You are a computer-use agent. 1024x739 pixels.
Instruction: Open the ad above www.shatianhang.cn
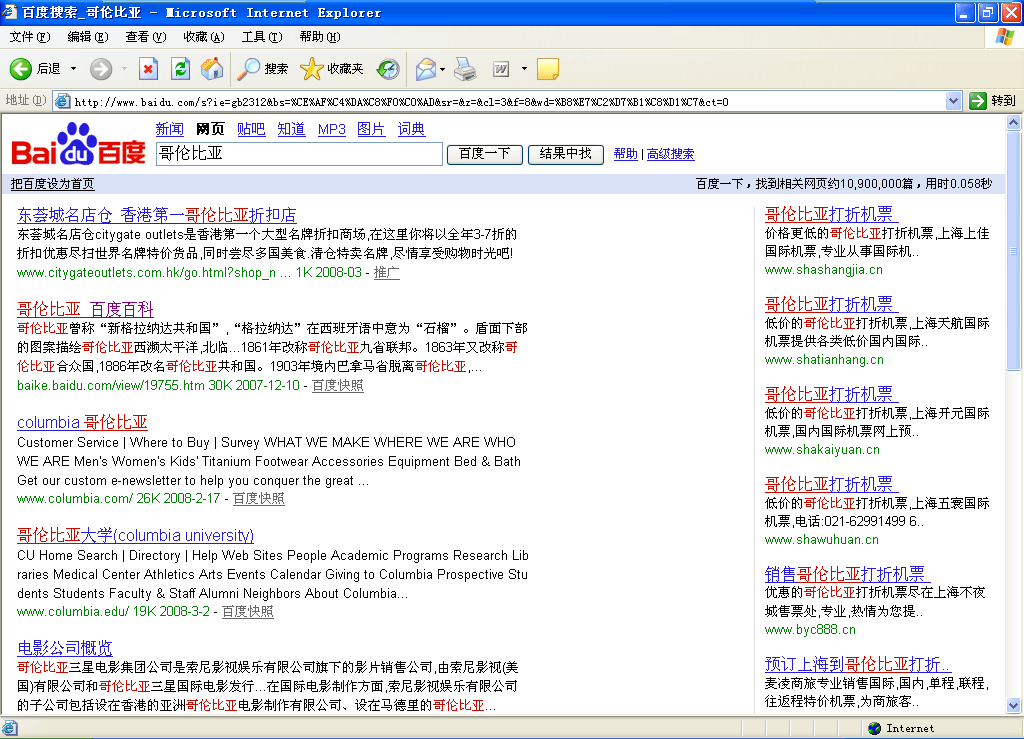point(831,304)
